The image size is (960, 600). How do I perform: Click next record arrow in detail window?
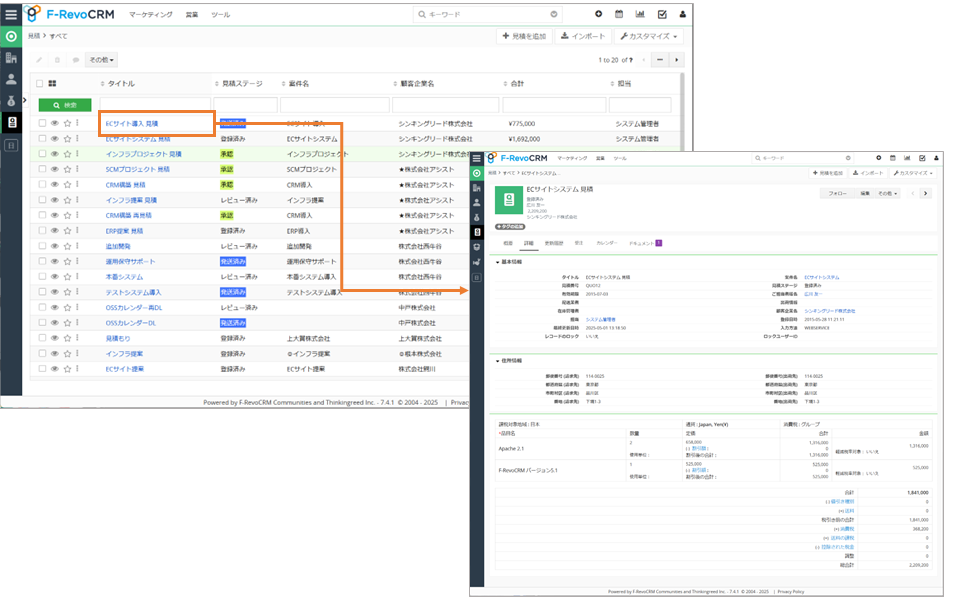pos(925,193)
